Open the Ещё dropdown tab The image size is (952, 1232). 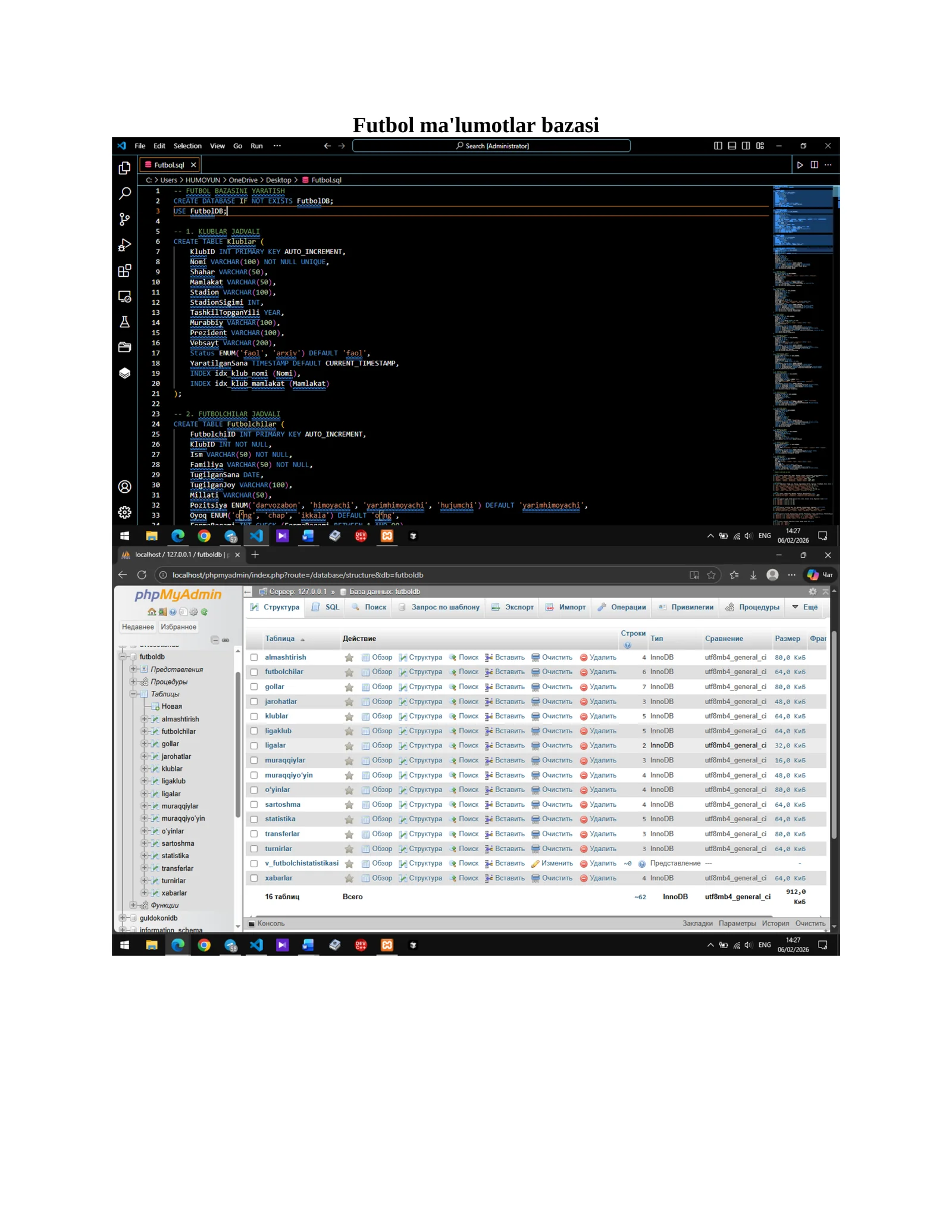click(x=805, y=607)
